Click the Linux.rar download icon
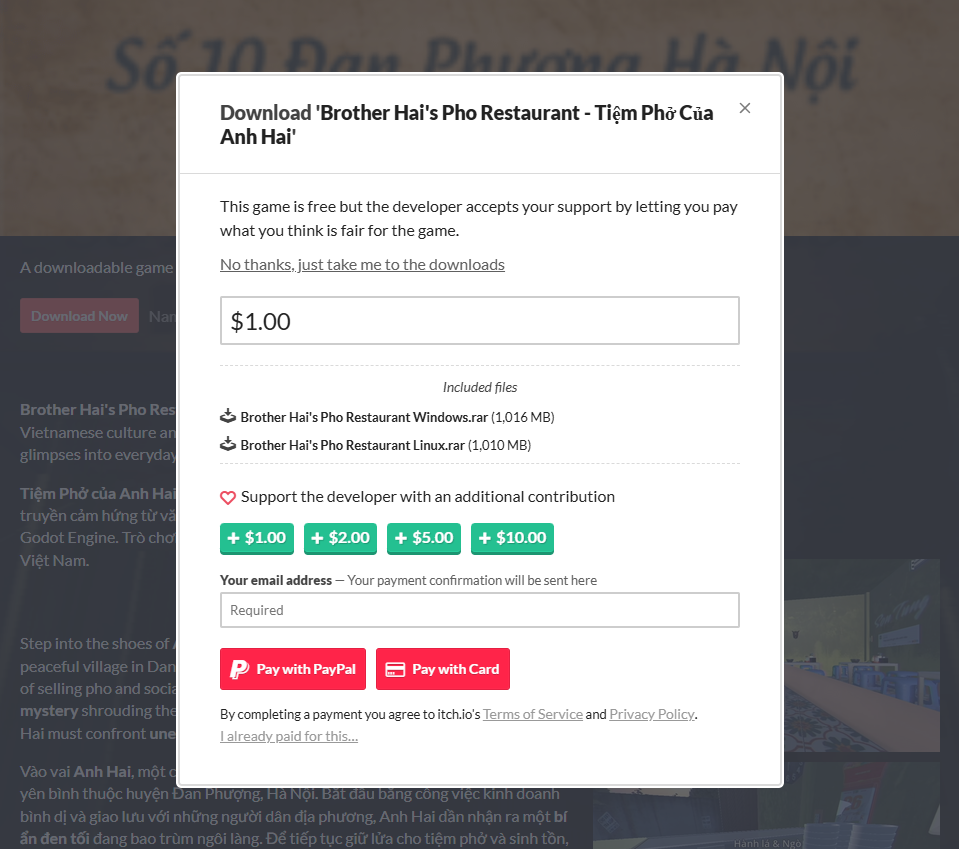959x849 pixels. pos(228,444)
